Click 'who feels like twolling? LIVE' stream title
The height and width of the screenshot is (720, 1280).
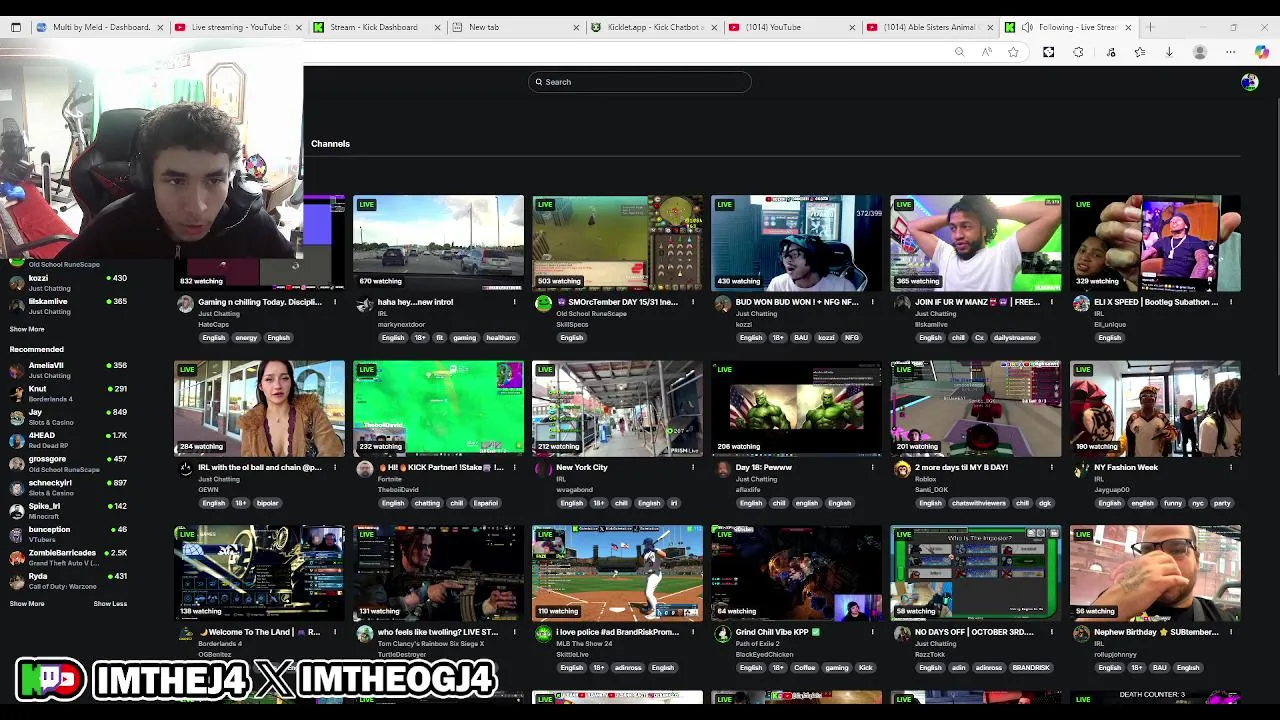click(438, 632)
